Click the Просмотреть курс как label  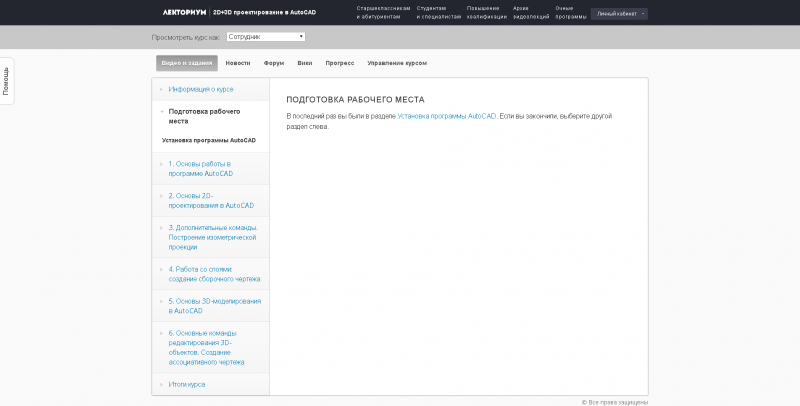tap(186, 37)
